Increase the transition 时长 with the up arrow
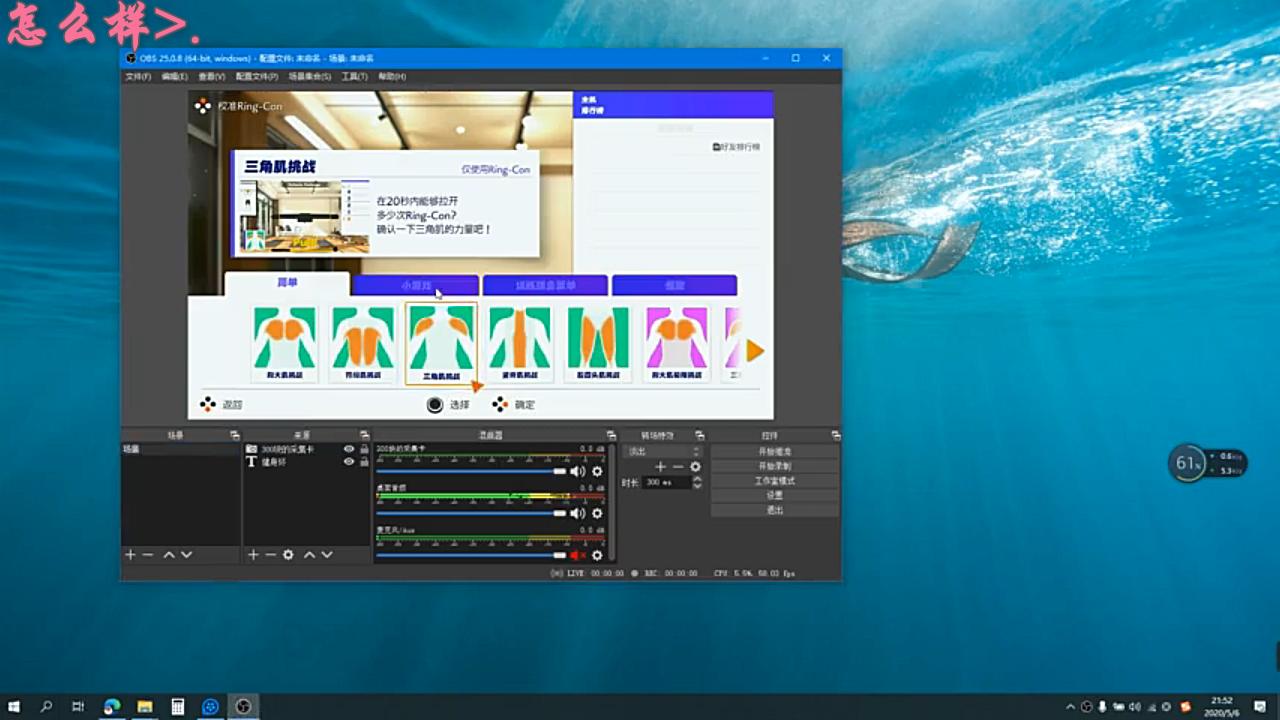Image resolution: width=1280 pixels, height=720 pixels. point(697,479)
